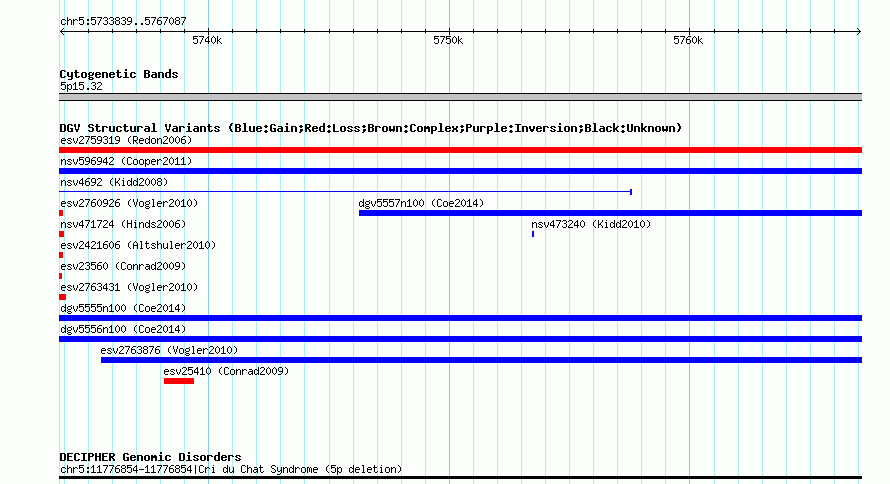890x484 pixels.
Task: Select the blue dgv5555n100 gain bar
Action: pos(460,318)
